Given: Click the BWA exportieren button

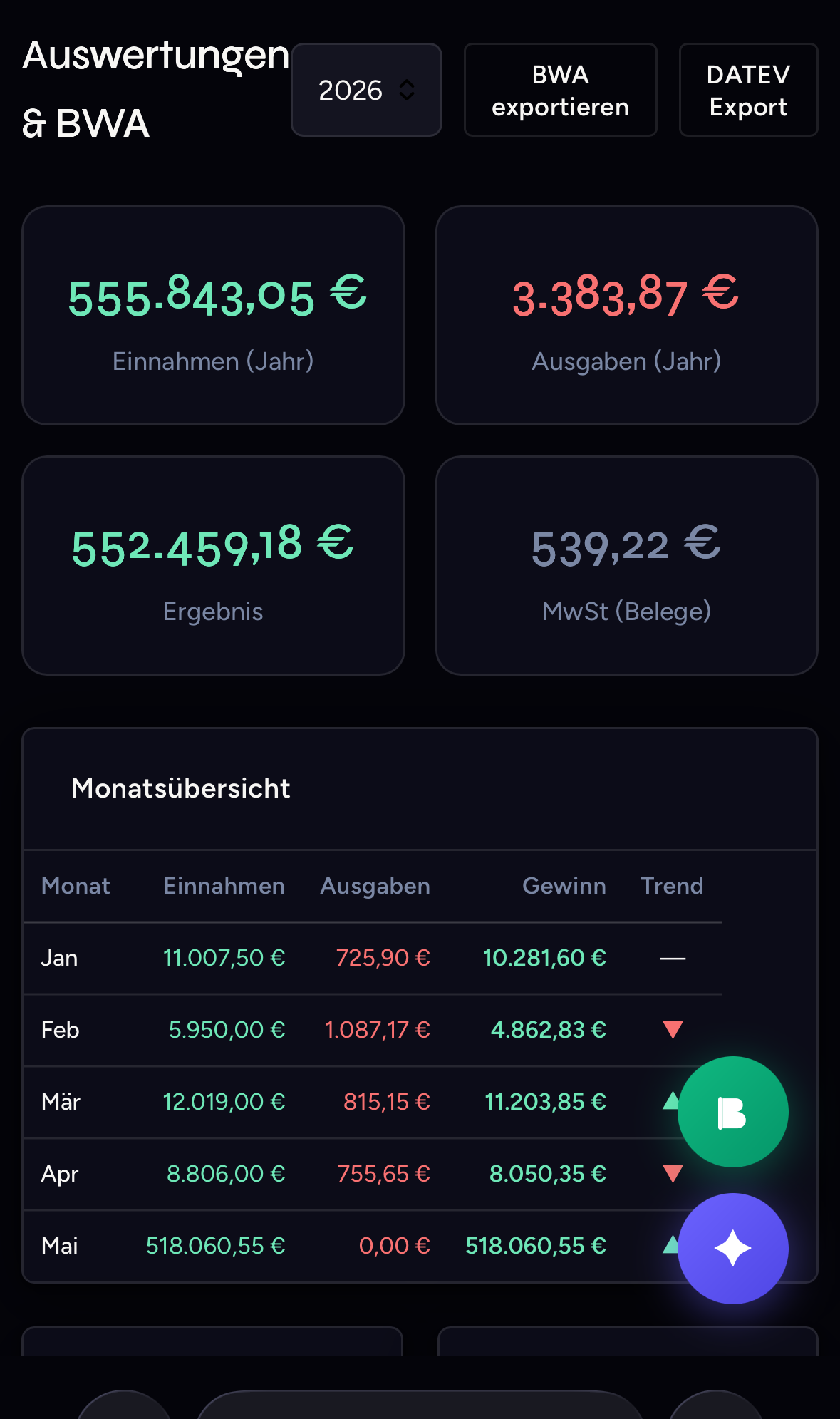Looking at the screenshot, I should coord(560,90).
